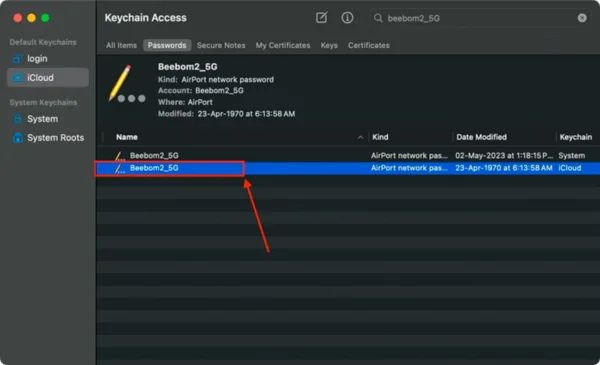Click the large password pencil preview icon

[x=127, y=83]
